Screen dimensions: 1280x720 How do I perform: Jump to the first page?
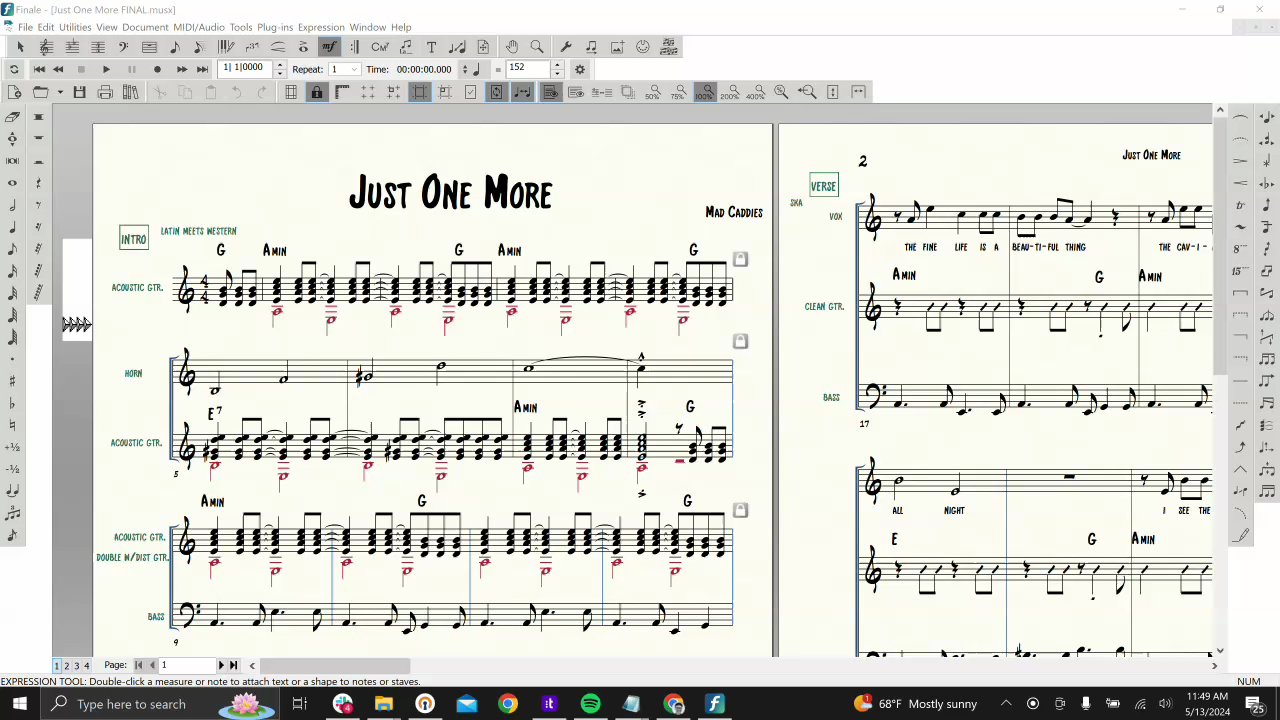(139, 665)
